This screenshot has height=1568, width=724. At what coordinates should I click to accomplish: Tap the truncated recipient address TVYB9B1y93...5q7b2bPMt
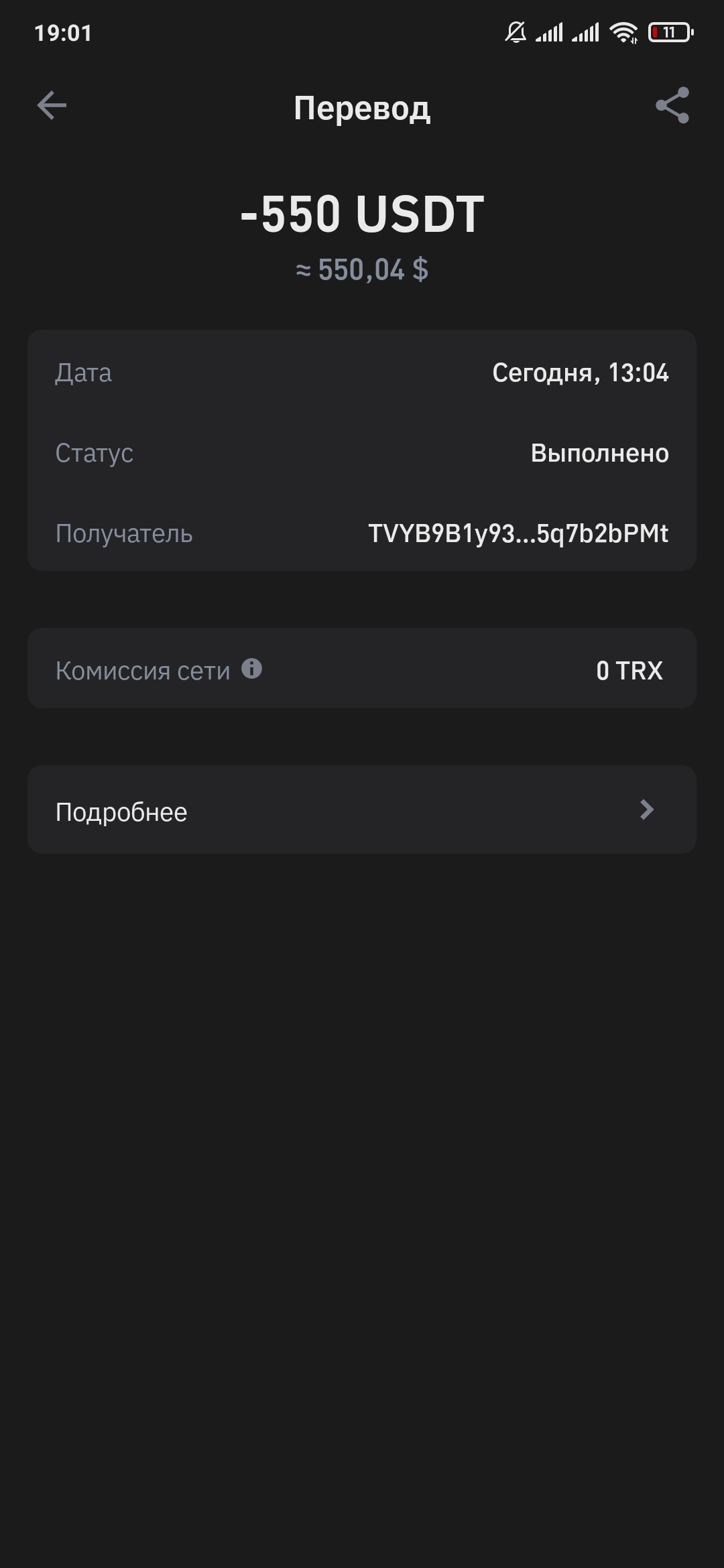[x=518, y=534]
